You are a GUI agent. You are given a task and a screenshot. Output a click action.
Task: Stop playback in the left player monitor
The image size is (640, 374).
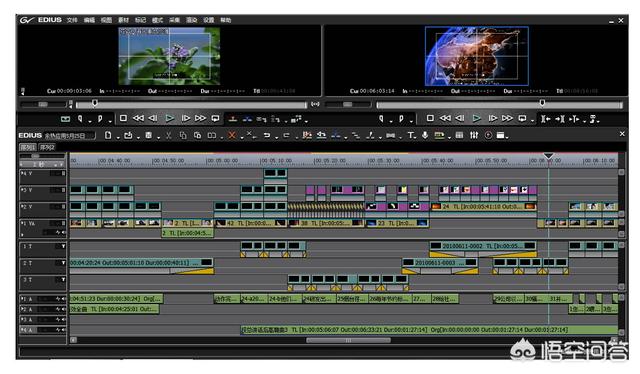(x=123, y=118)
